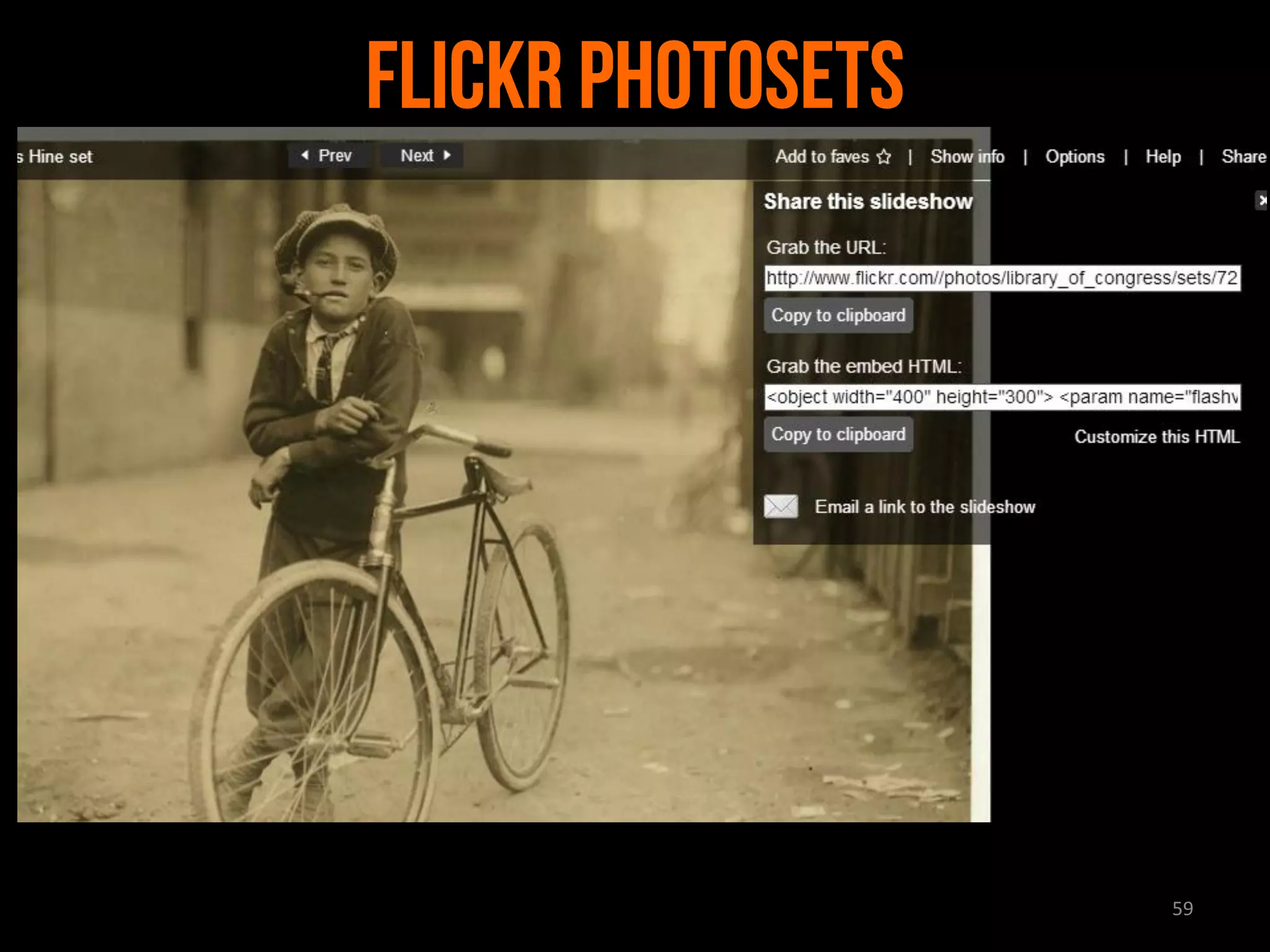Click the slide number 59

[1182, 909]
